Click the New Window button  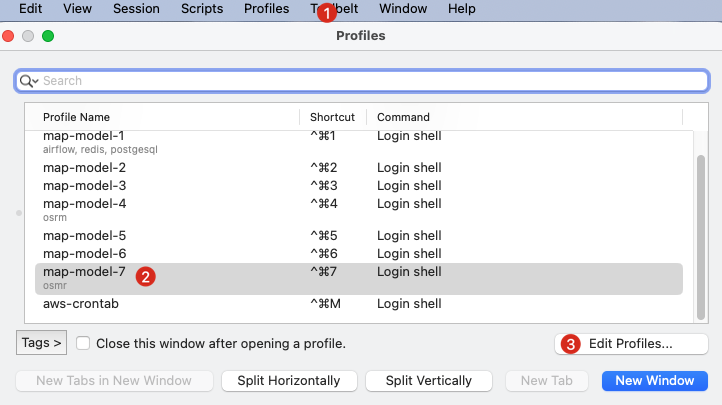655,380
